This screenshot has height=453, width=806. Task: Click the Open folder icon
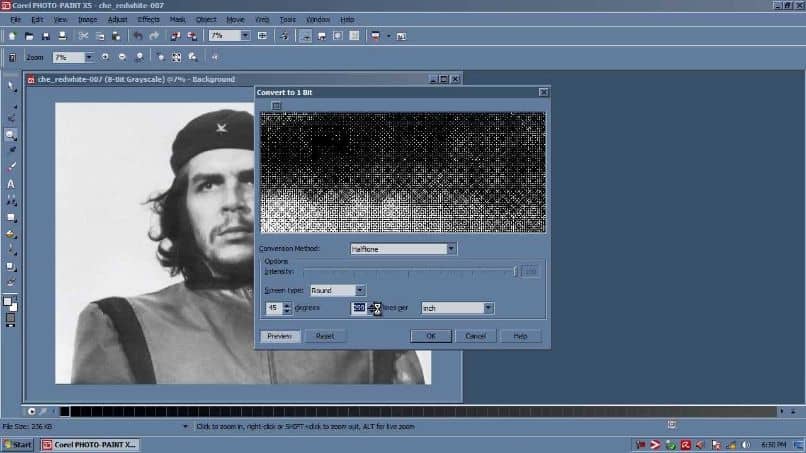(x=29, y=36)
